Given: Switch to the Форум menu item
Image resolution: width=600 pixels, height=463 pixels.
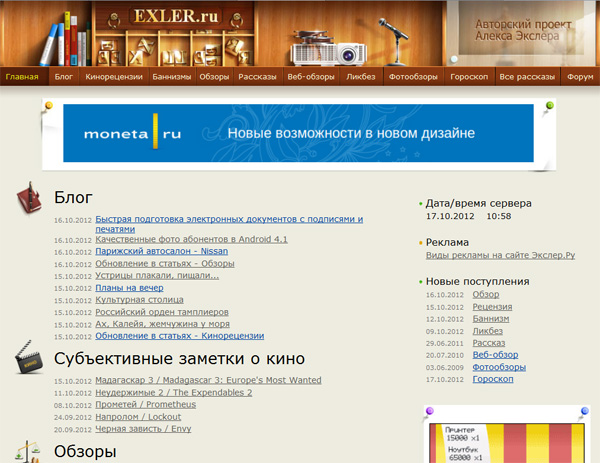Looking at the screenshot, I should coord(580,76).
